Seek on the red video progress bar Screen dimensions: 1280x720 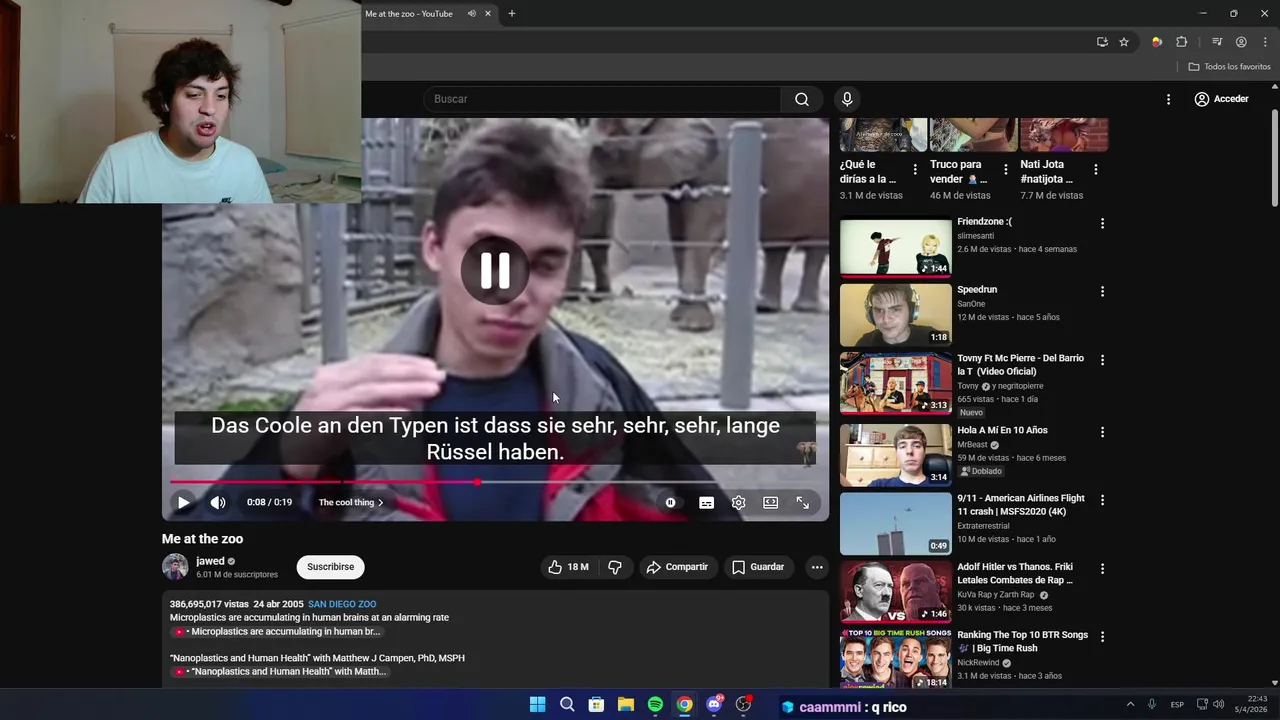click(496, 482)
